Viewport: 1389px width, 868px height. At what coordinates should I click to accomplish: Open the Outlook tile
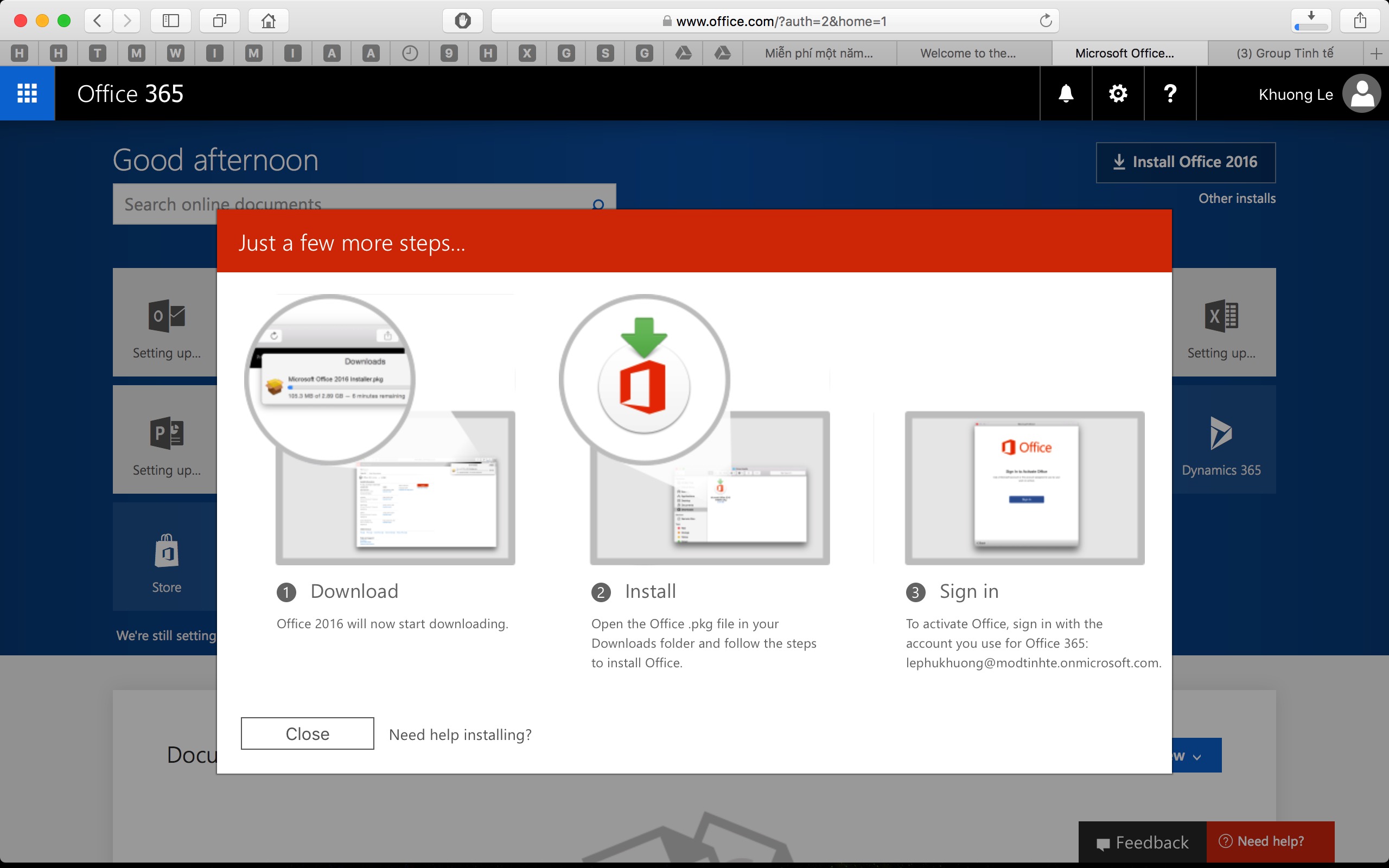165,322
